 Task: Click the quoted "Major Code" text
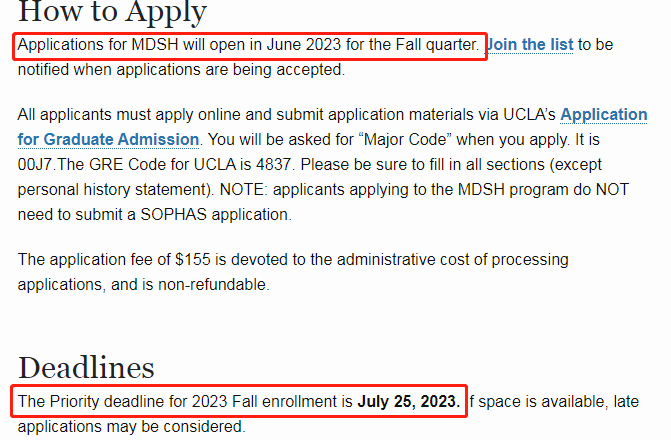[x=405, y=140]
